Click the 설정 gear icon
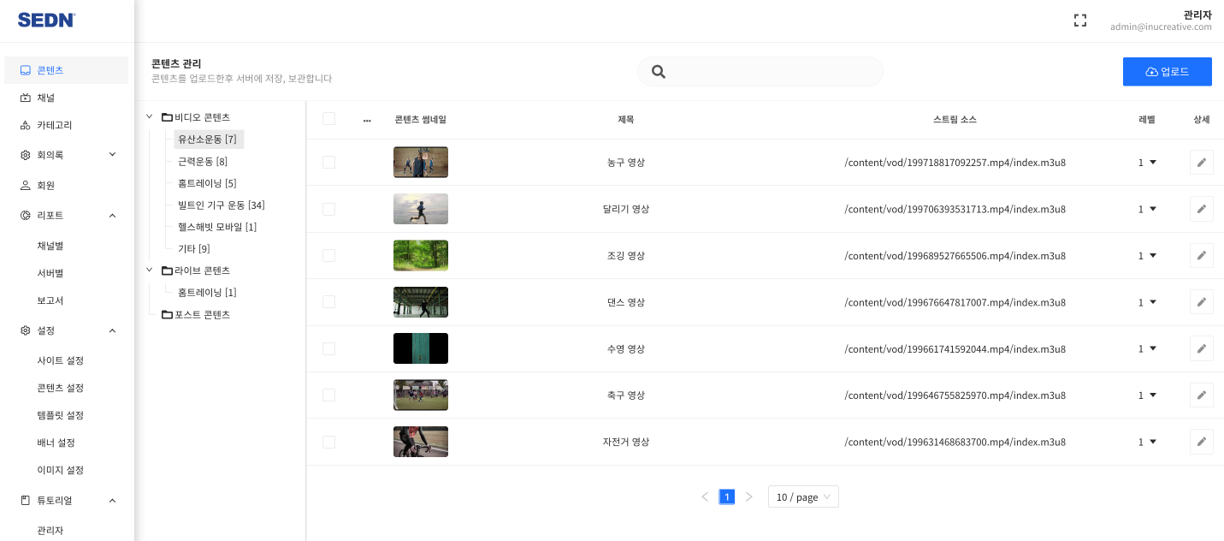The height and width of the screenshot is (541, 1224). 25,330
